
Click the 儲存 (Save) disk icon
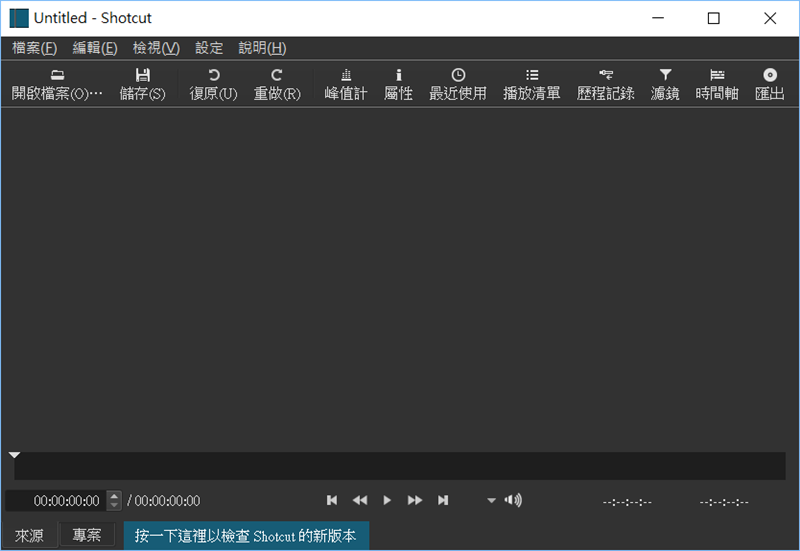pyautogui.click(x=142, y=75)
